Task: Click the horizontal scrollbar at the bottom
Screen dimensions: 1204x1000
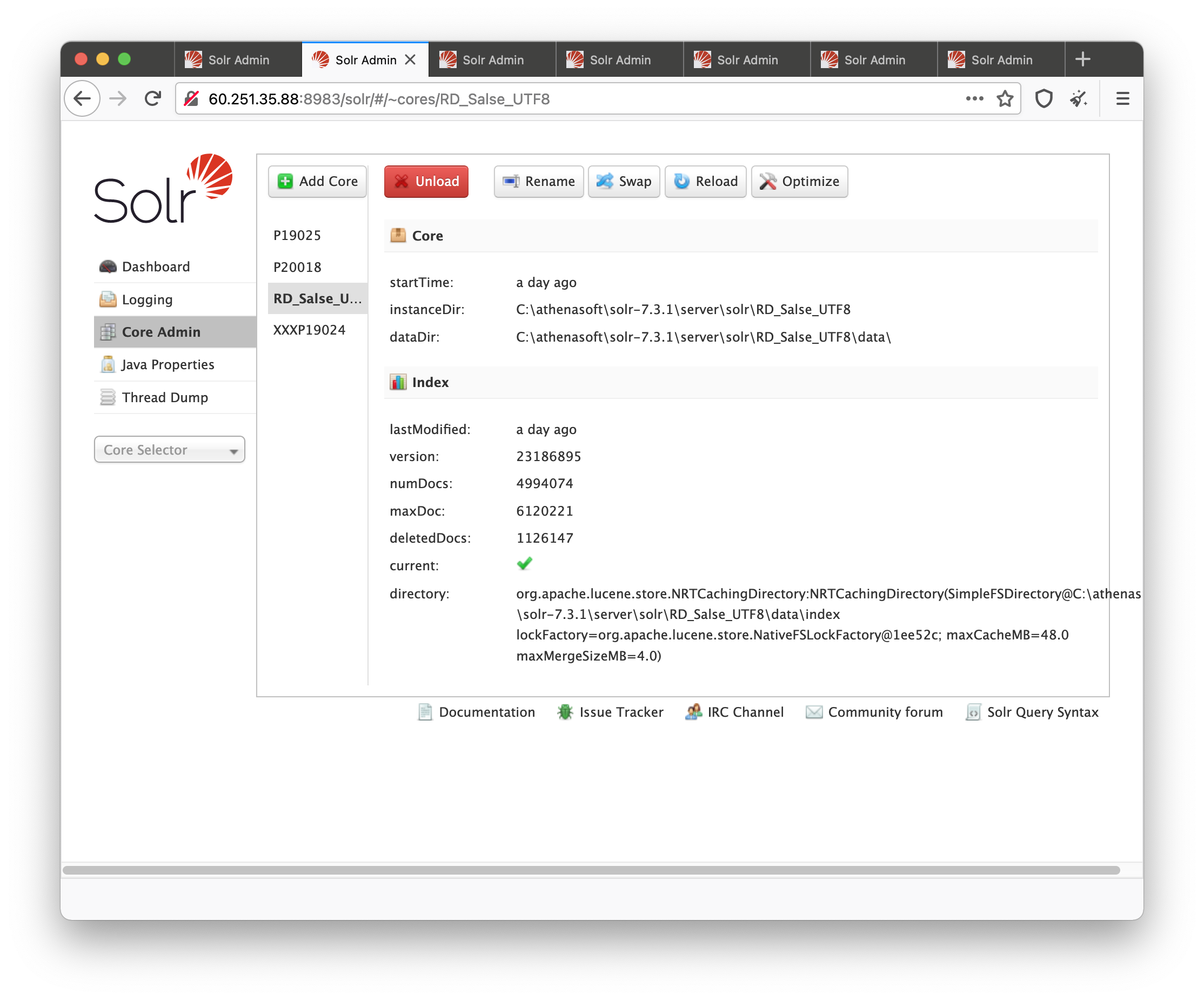Action: point(591,870)
